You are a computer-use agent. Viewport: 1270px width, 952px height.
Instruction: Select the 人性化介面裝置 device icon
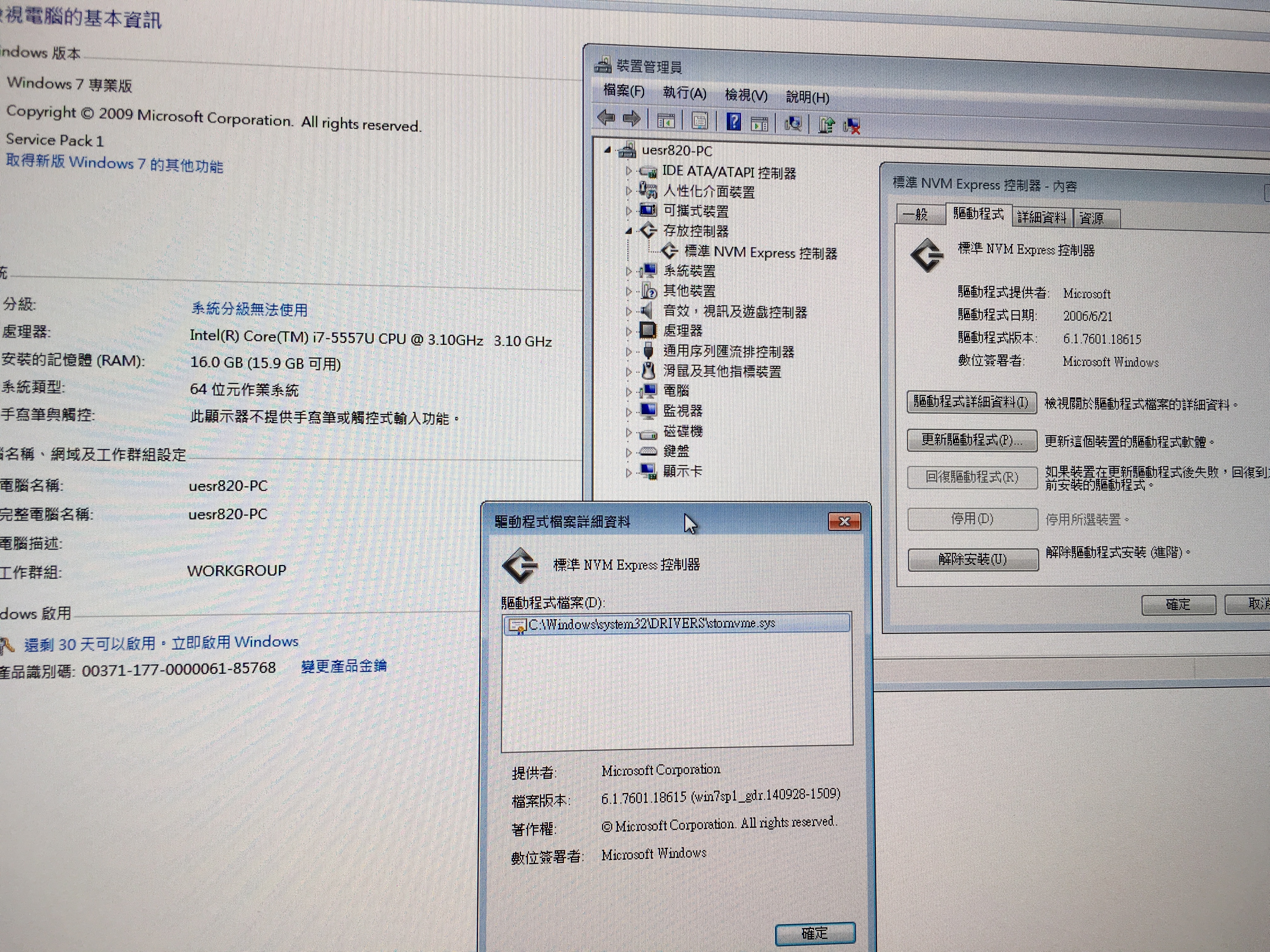click(x=648, y=190)
